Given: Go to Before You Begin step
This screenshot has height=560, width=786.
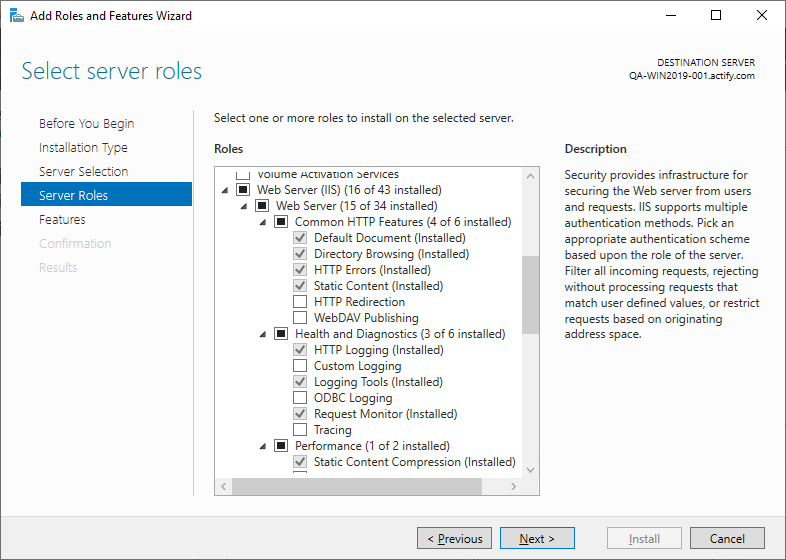Looking at the screenshot, I should (x=86, y=124).
